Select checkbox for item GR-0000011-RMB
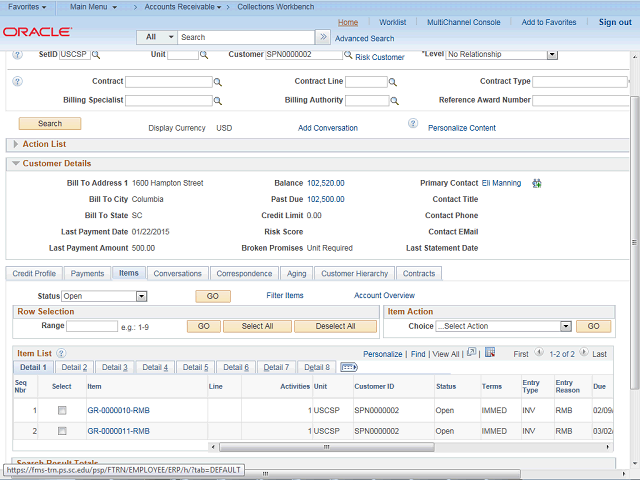This screenshot has height=480, width=640. (x=62, y=431)
